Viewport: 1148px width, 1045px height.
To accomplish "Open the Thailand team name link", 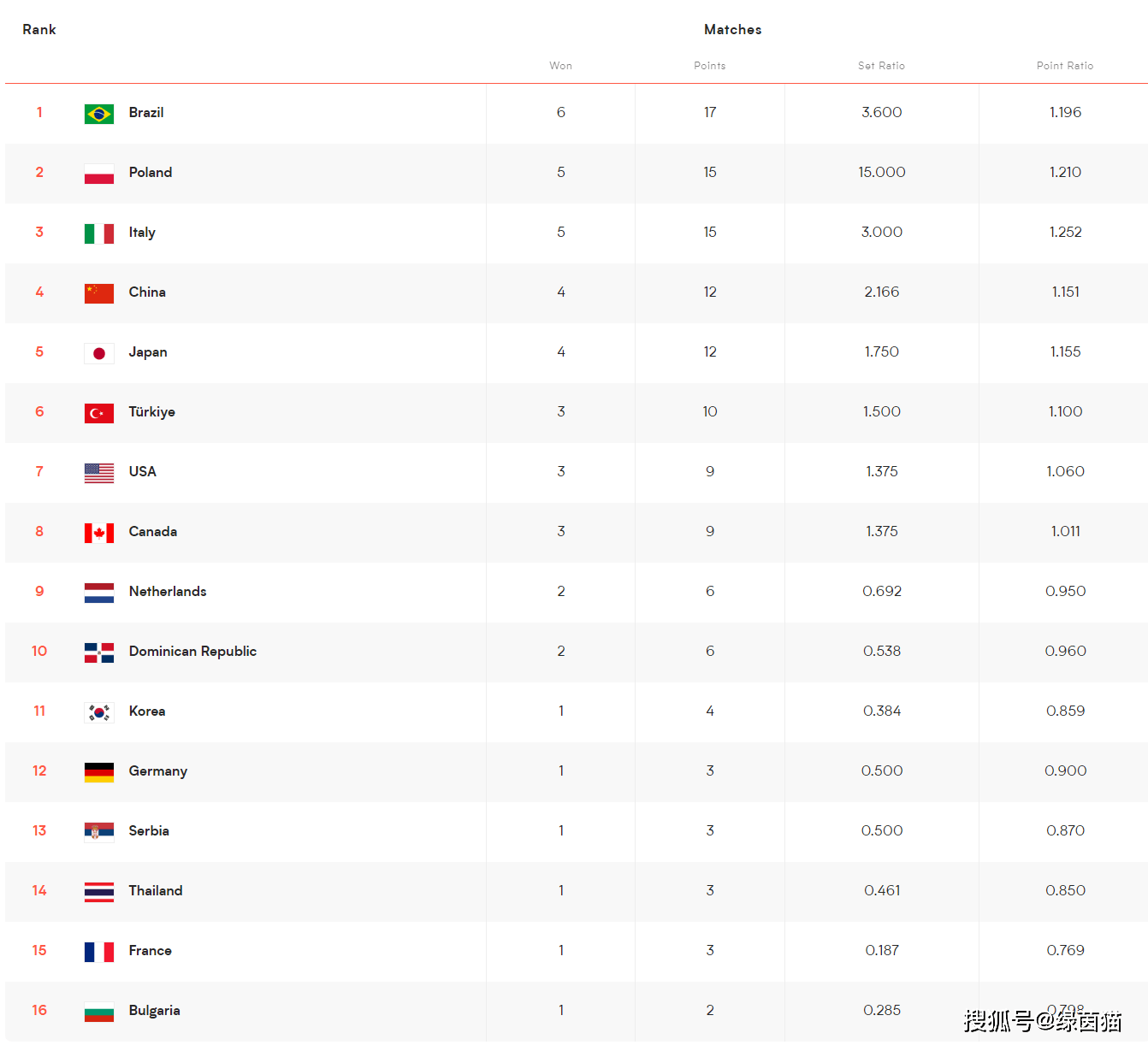I will [x=156, y=890].
